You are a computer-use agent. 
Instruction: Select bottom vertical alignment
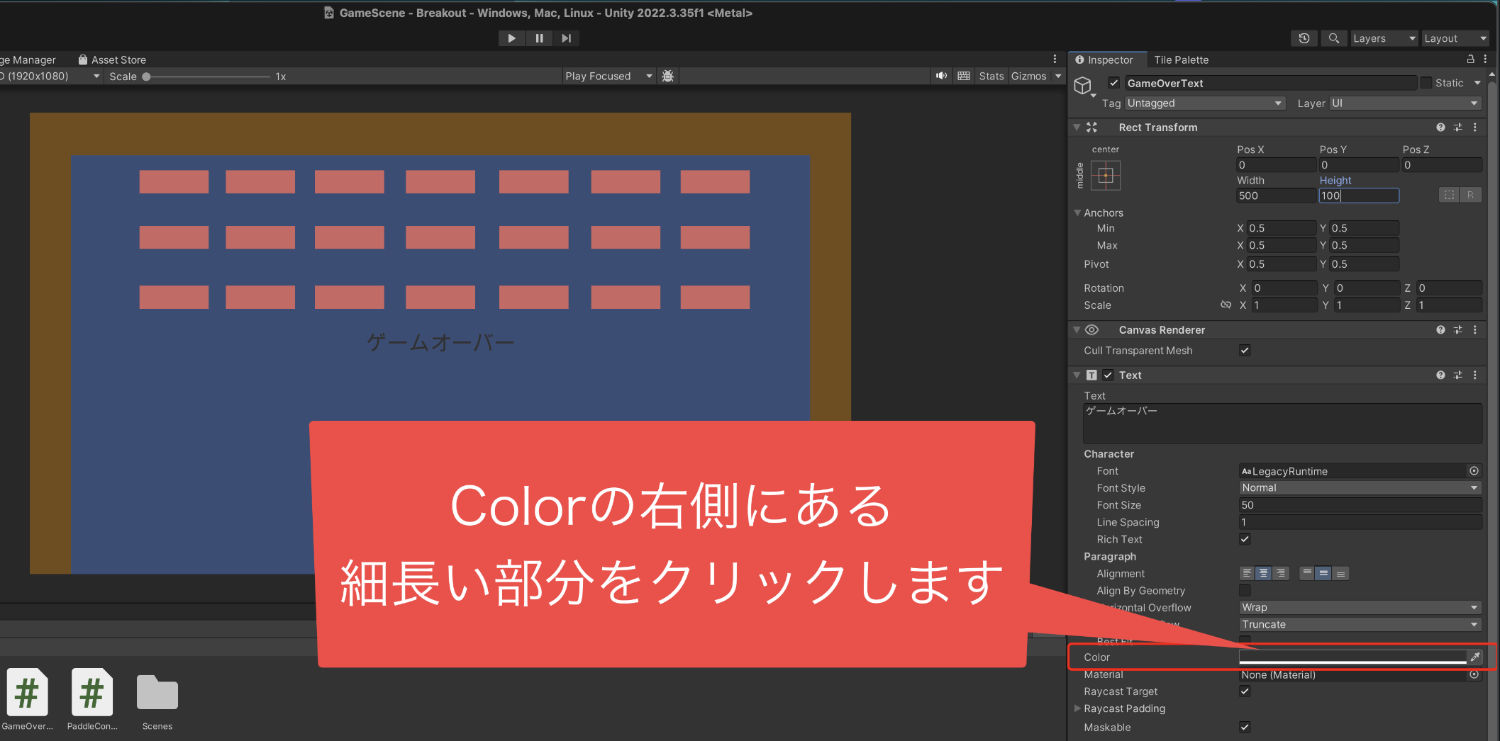pyautogui.click(x=1341, y=573)
